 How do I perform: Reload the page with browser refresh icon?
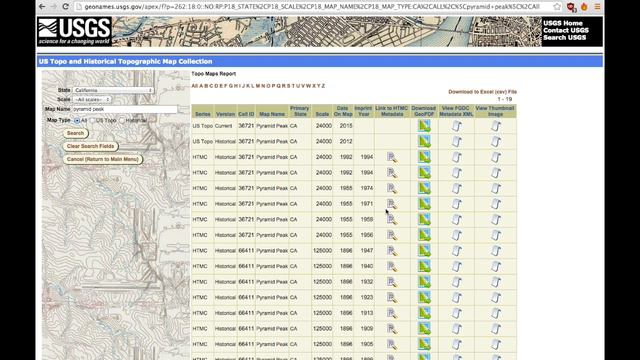pos(65,7)
